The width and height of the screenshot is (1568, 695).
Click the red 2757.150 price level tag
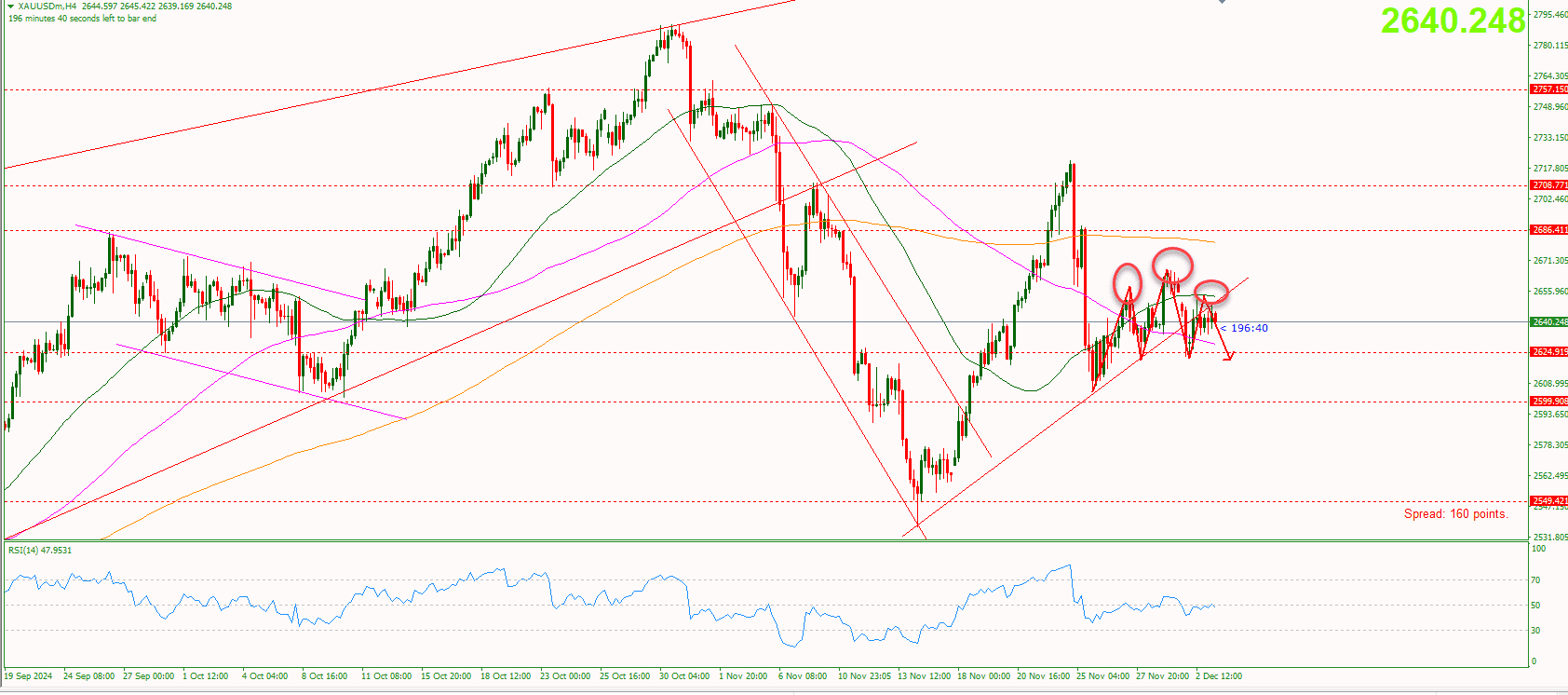pos(1549,89)
